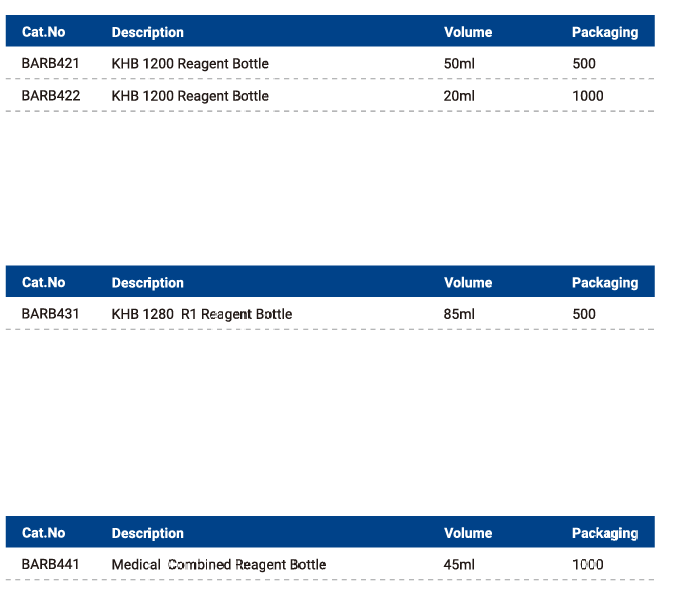The height and width of the screenshot is (600, 673).
Task: Click packaging value 500 for BARB431
Action: click(x=584, y=314)
